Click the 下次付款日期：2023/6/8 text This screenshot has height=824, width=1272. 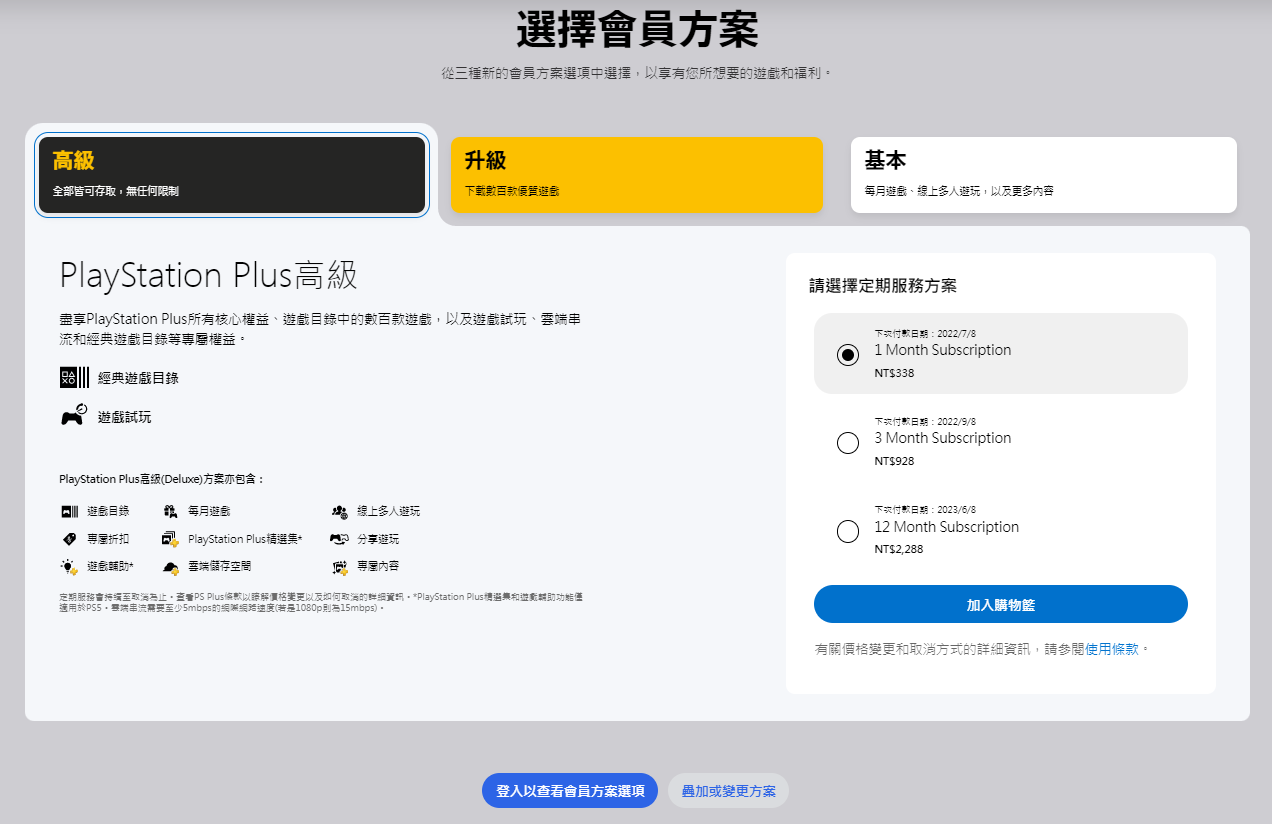point(925,509)
